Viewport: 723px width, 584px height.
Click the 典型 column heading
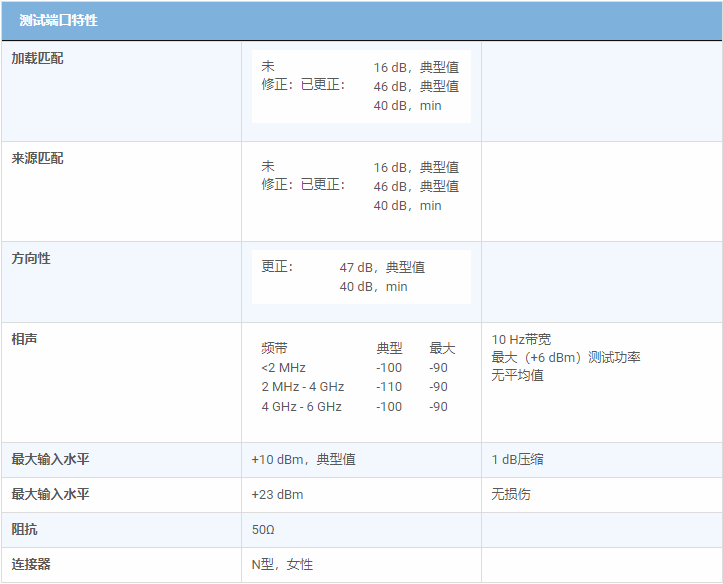pos(389,348)
